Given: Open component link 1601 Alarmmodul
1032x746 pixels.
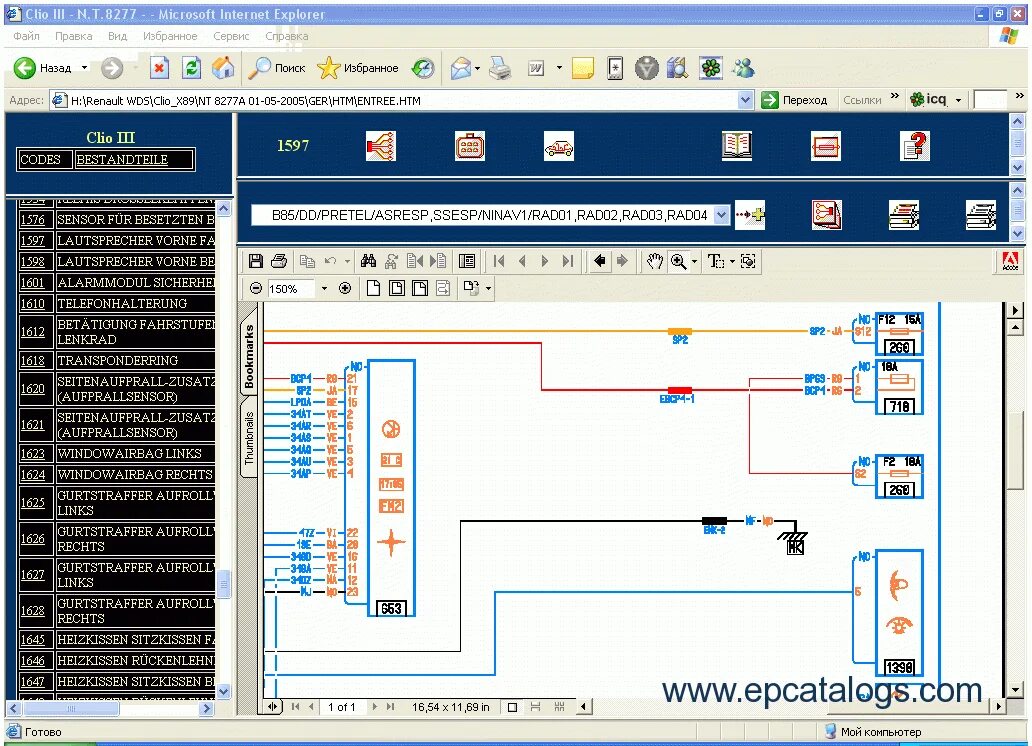Looking at the screenshot, I should pyautogui.click(x=33, y=283).
